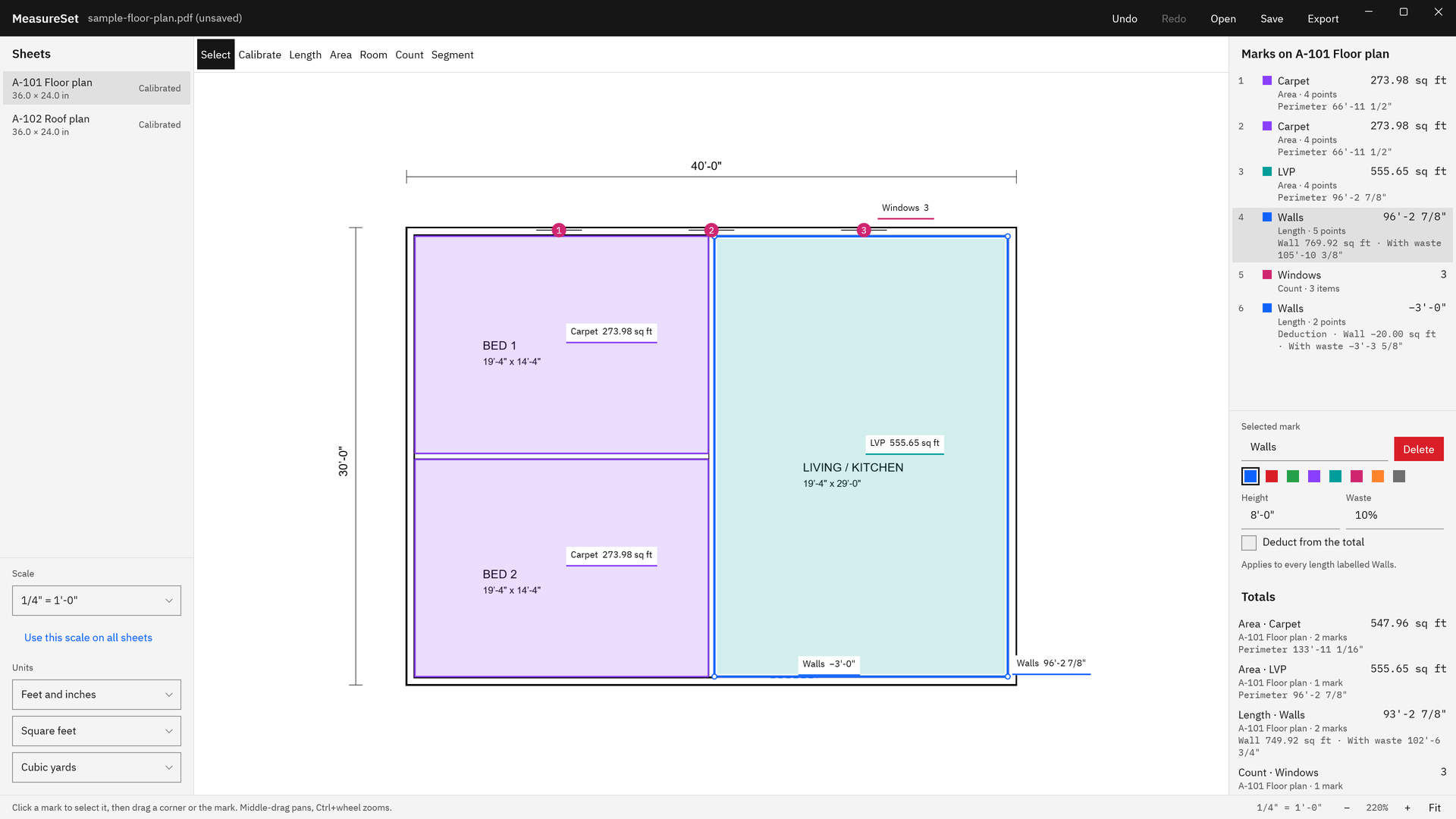Activate the Select tool

pyautogui.click(x=215, y=55)
